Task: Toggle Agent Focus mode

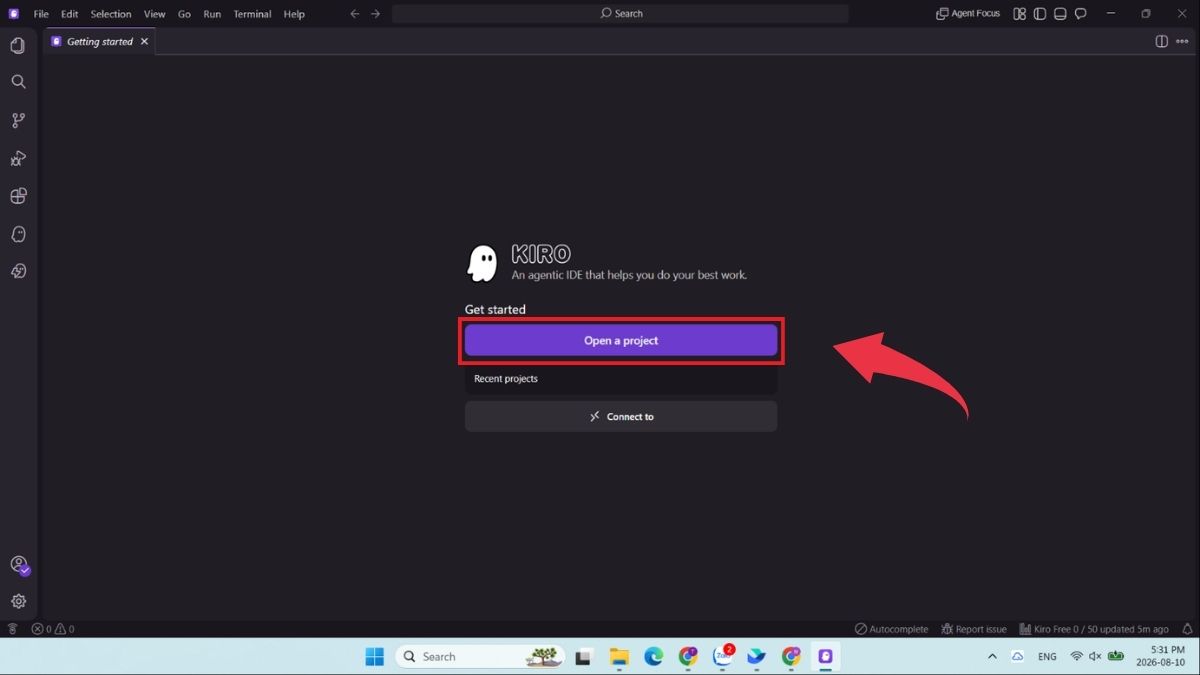Action: pos(968,14)
